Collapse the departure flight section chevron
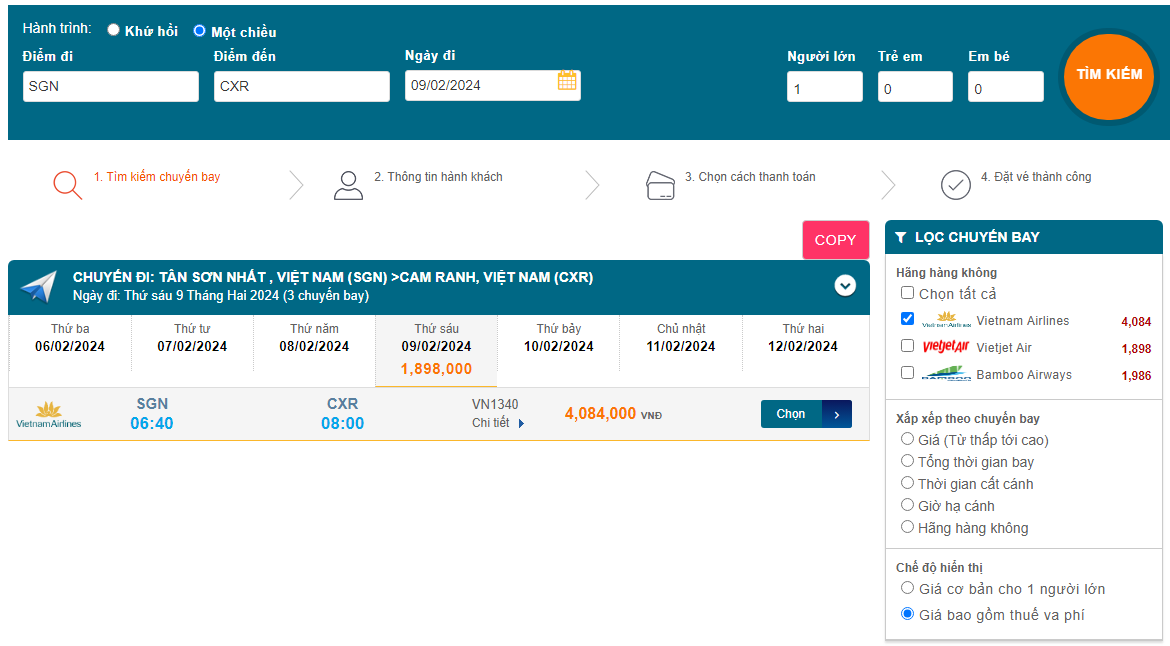Screen dimensions: 1170x646 [845, 285]
